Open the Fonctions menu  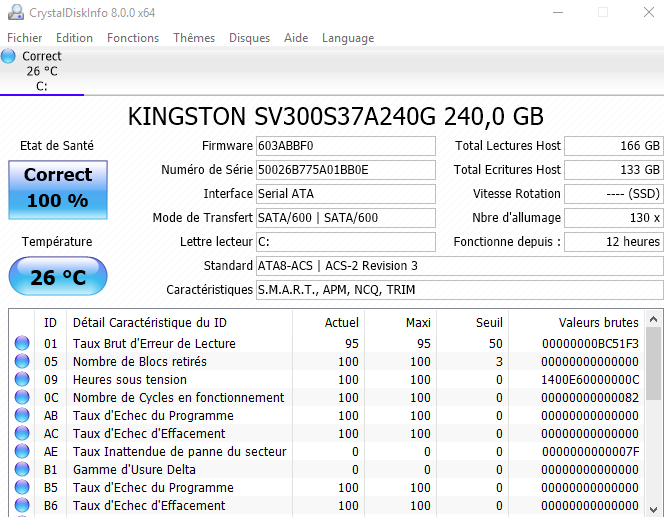[x=133, y=38]
